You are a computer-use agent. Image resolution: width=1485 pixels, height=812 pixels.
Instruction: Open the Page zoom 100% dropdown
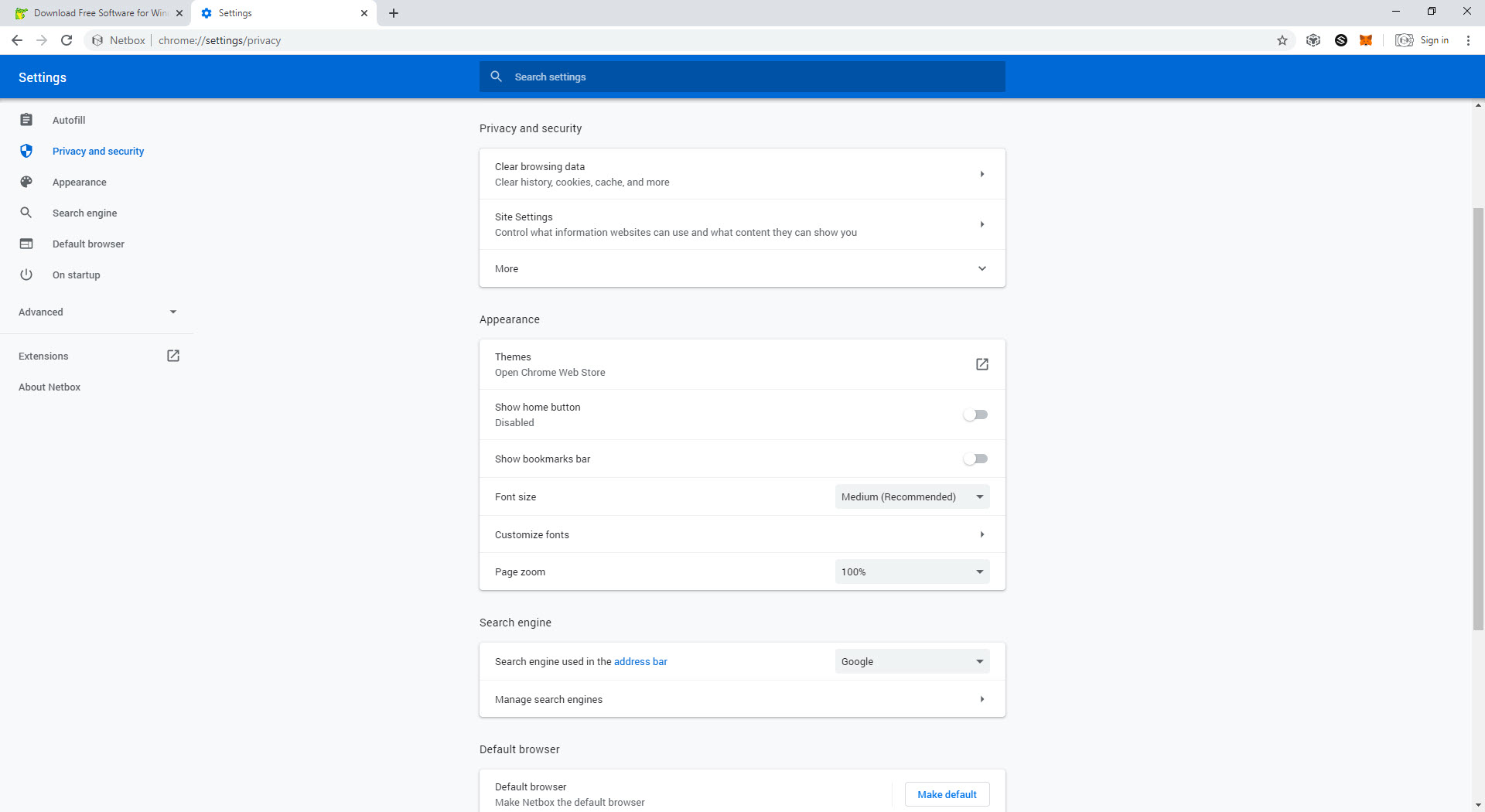point(913,571)
